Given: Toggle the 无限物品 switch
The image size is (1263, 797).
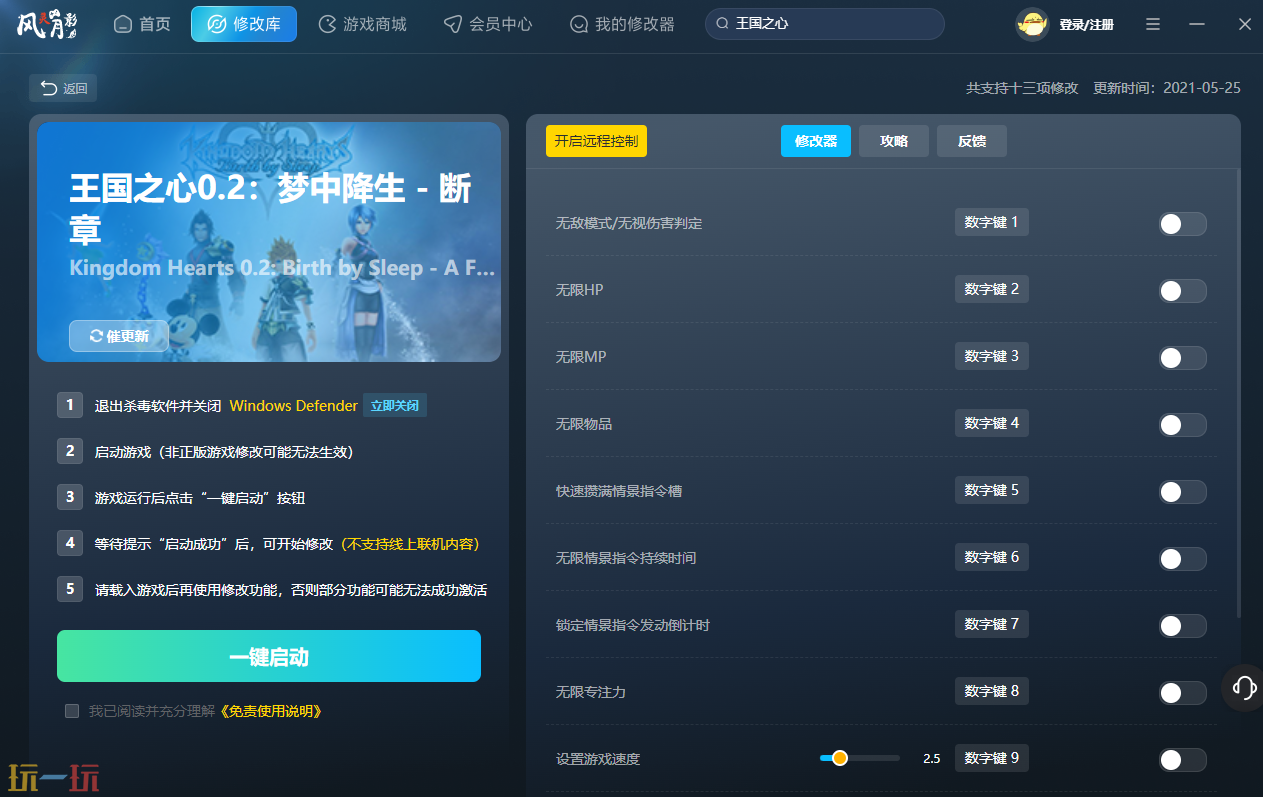Looking at the screenshot, I should (x=1183, y=425).
